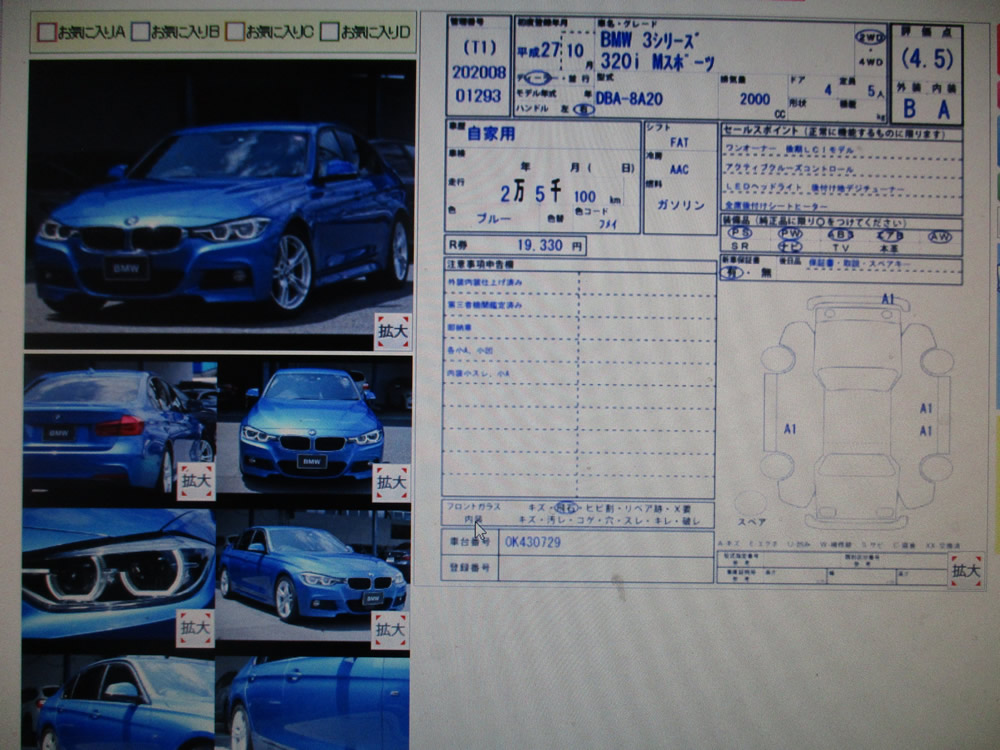
Task: Open the rear tail-light view thumbnail
Action: [x=119, y=430]
